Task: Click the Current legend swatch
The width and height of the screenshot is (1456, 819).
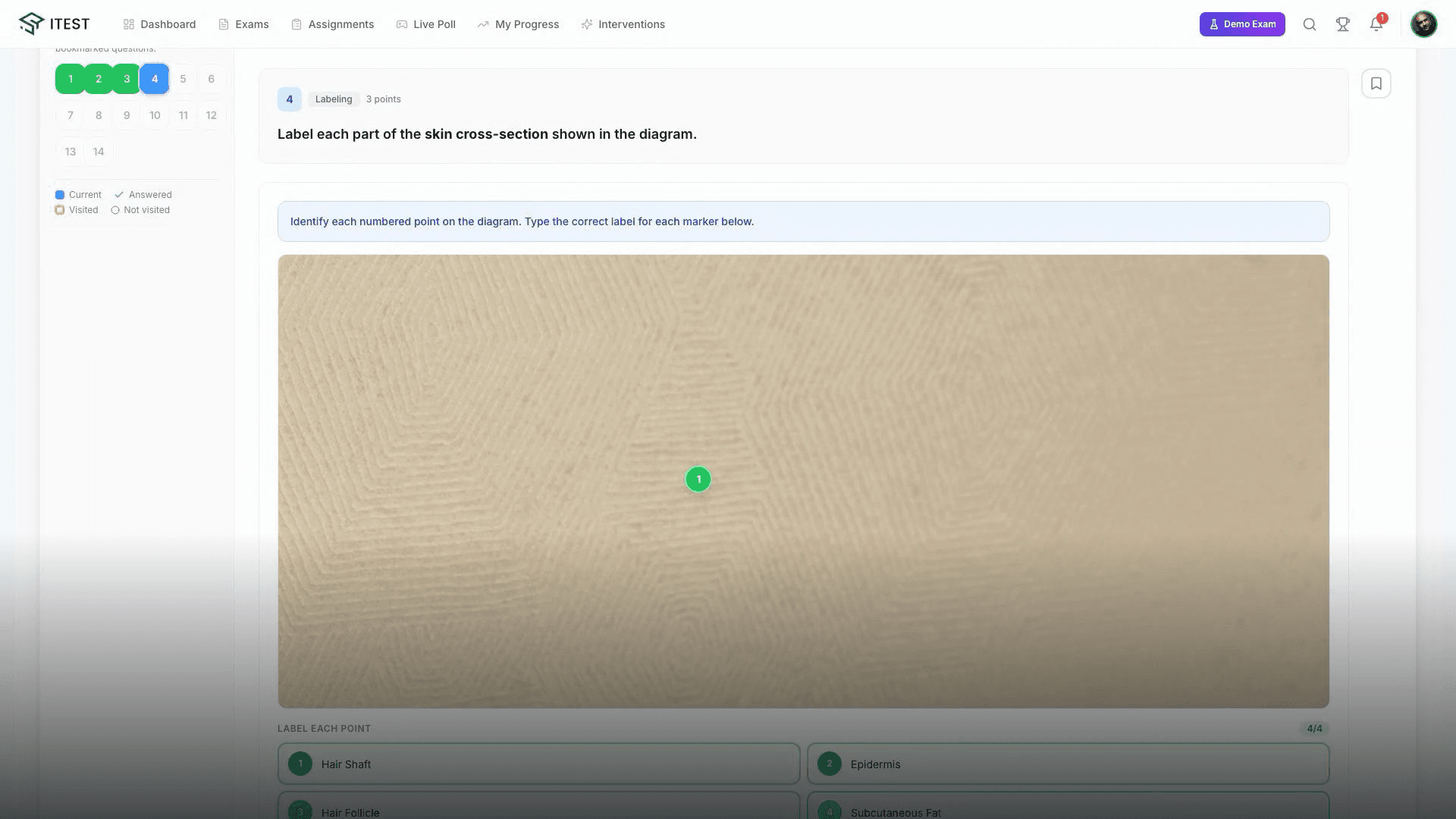Action: coord(60,195)
